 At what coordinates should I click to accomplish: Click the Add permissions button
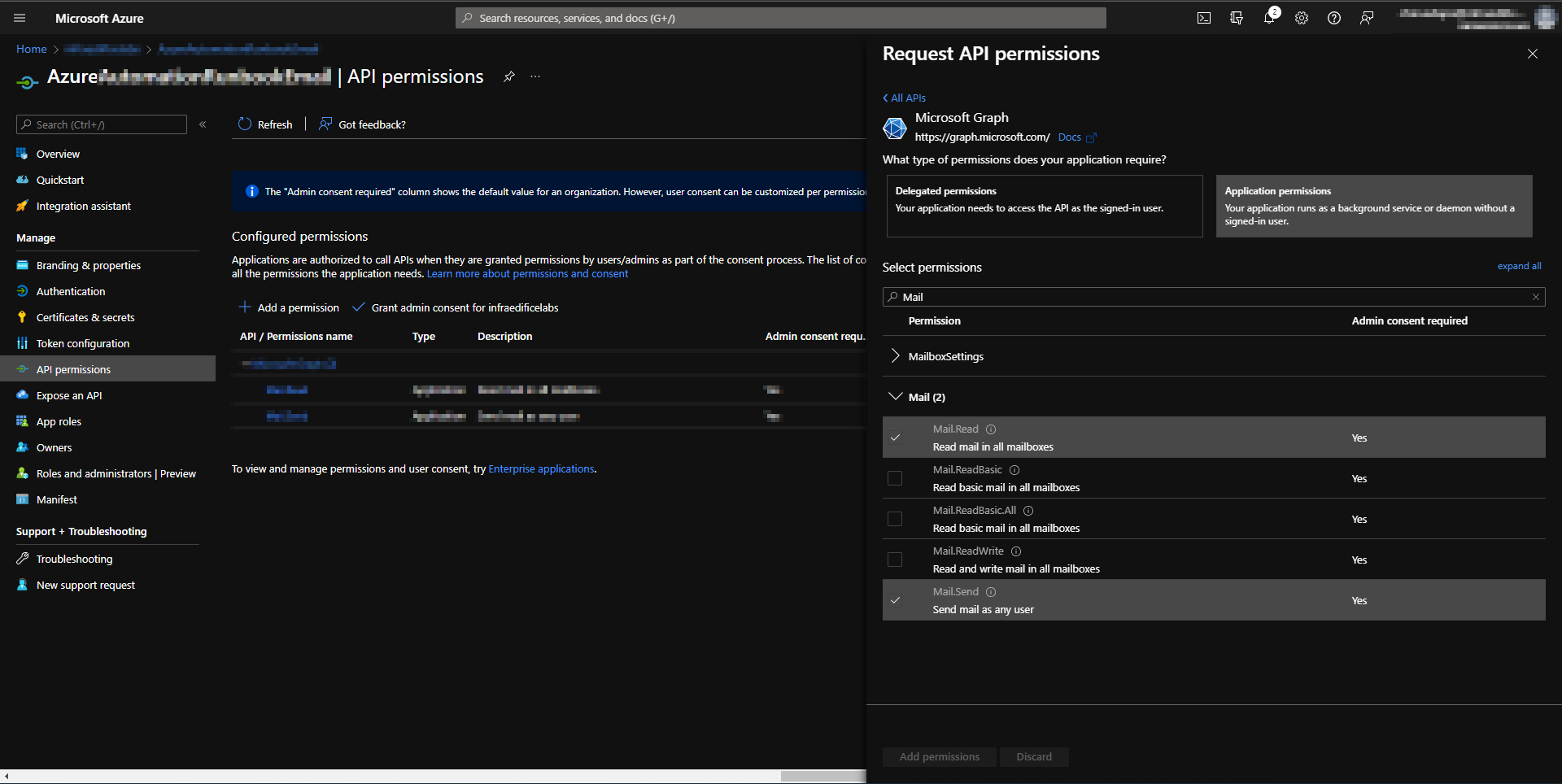click(940, 756)
